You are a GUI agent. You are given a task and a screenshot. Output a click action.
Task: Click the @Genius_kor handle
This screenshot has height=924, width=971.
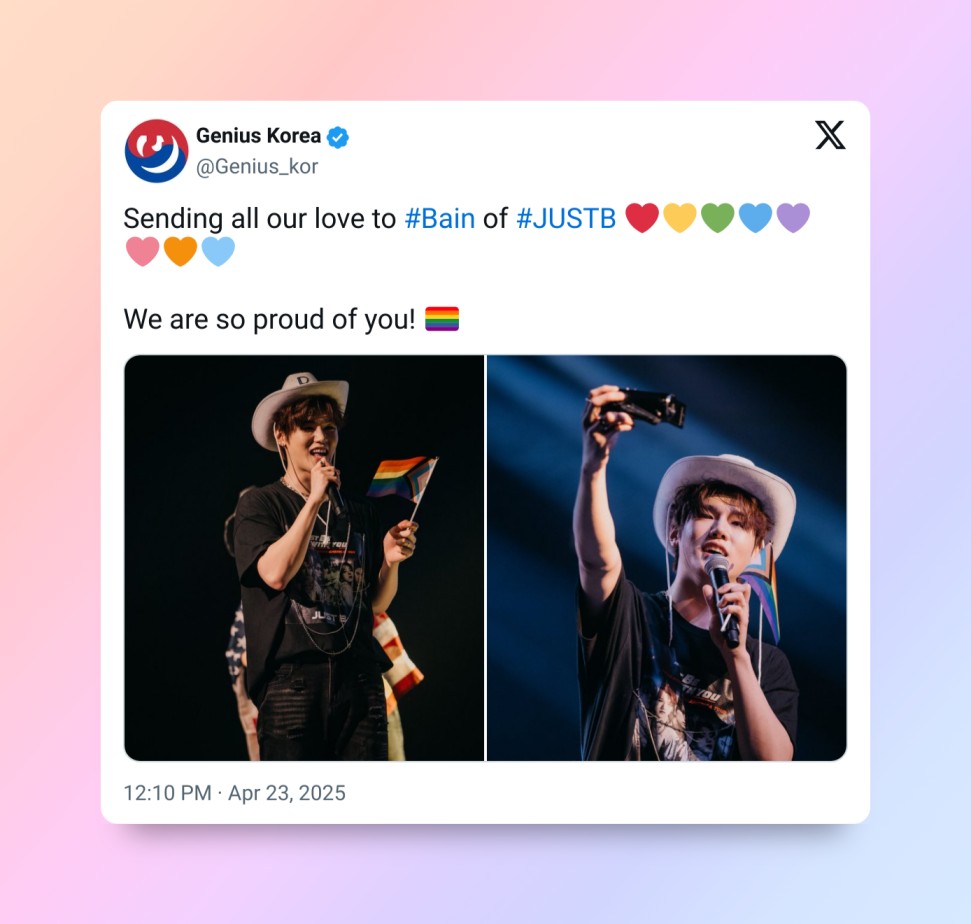tap(257, 167)
